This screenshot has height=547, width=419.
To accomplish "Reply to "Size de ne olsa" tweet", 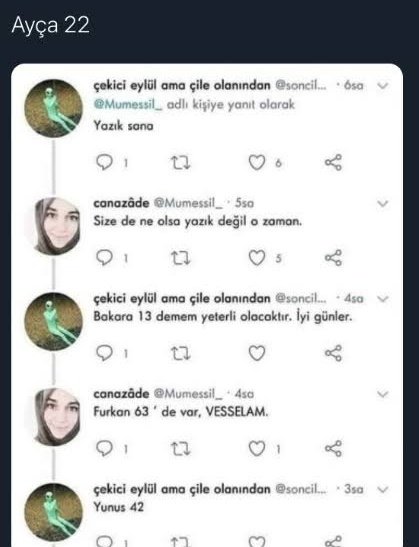I will click(x=104, y=258).
